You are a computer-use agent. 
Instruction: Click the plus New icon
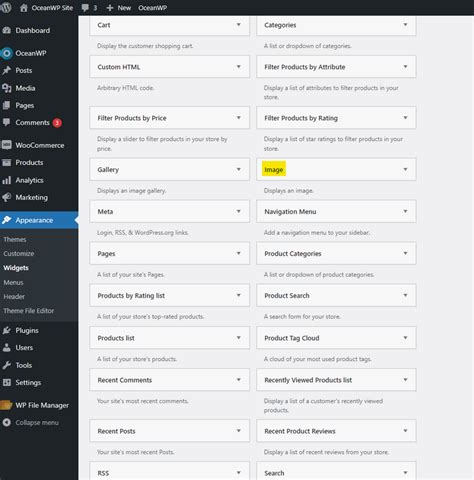110,8
